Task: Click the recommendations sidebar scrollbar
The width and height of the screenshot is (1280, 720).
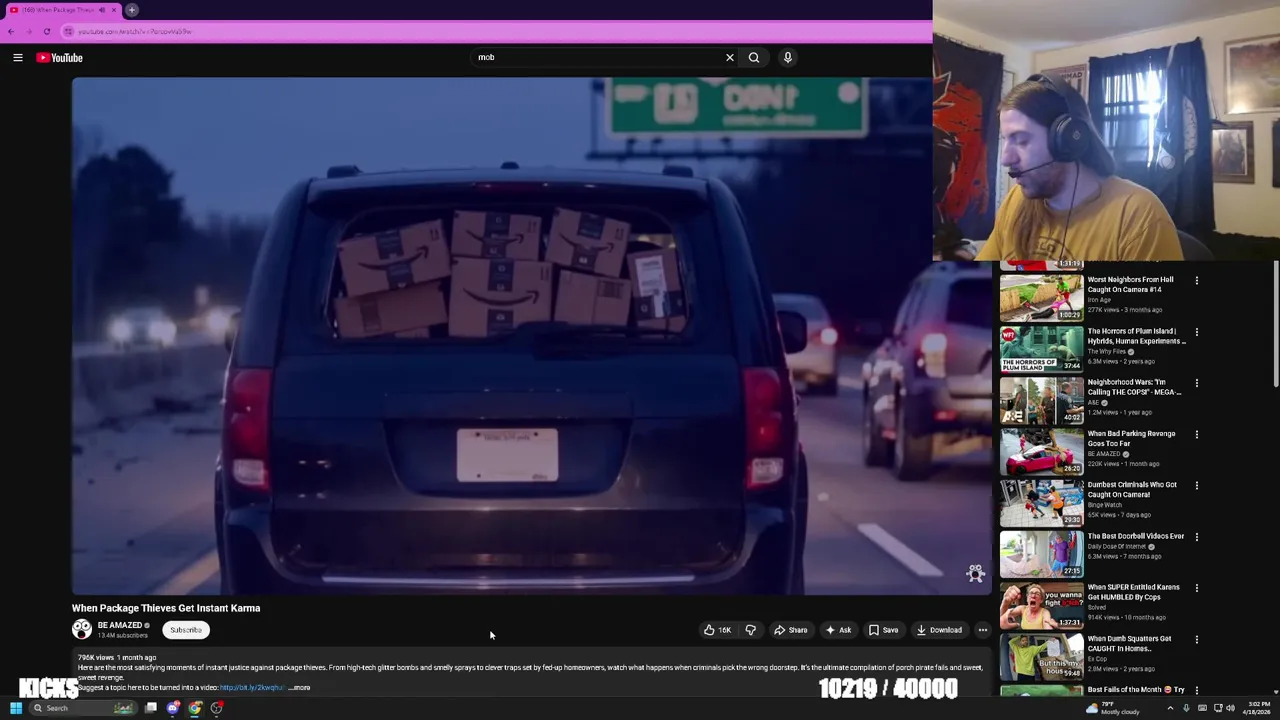Action: click(x=1276, y=325)
